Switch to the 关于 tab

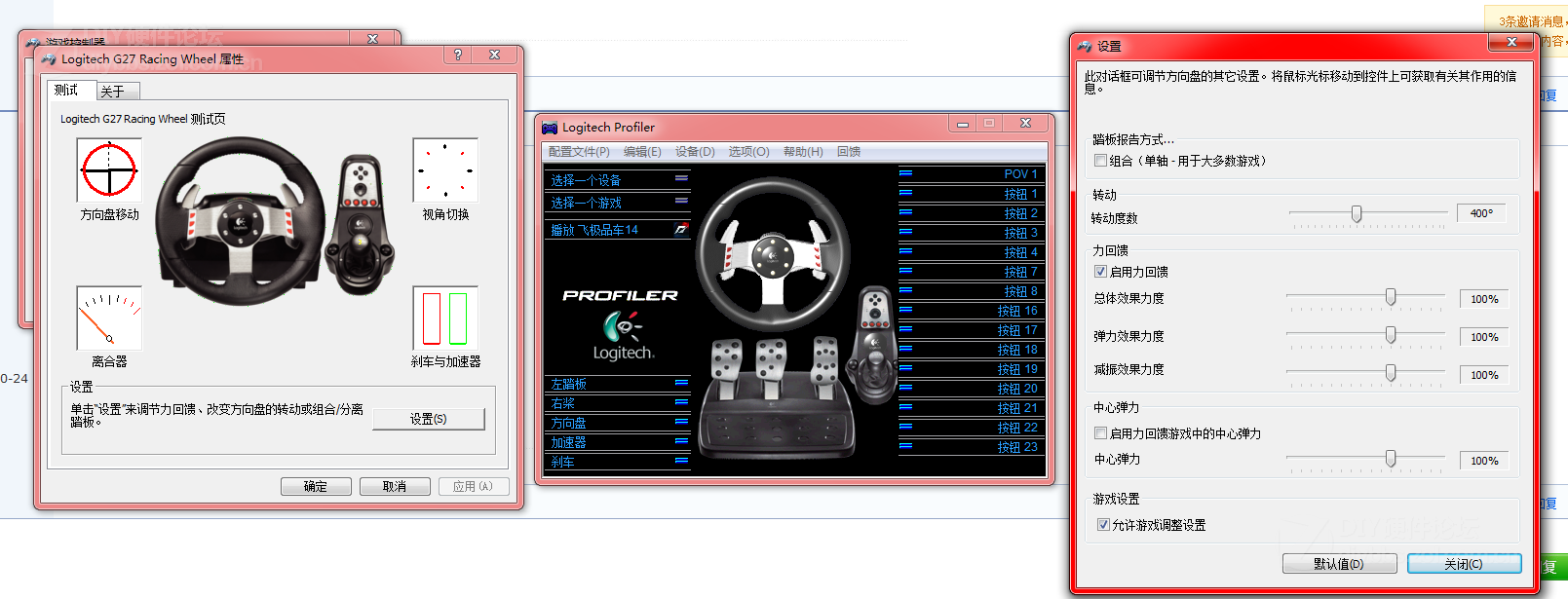click(113, 92)
